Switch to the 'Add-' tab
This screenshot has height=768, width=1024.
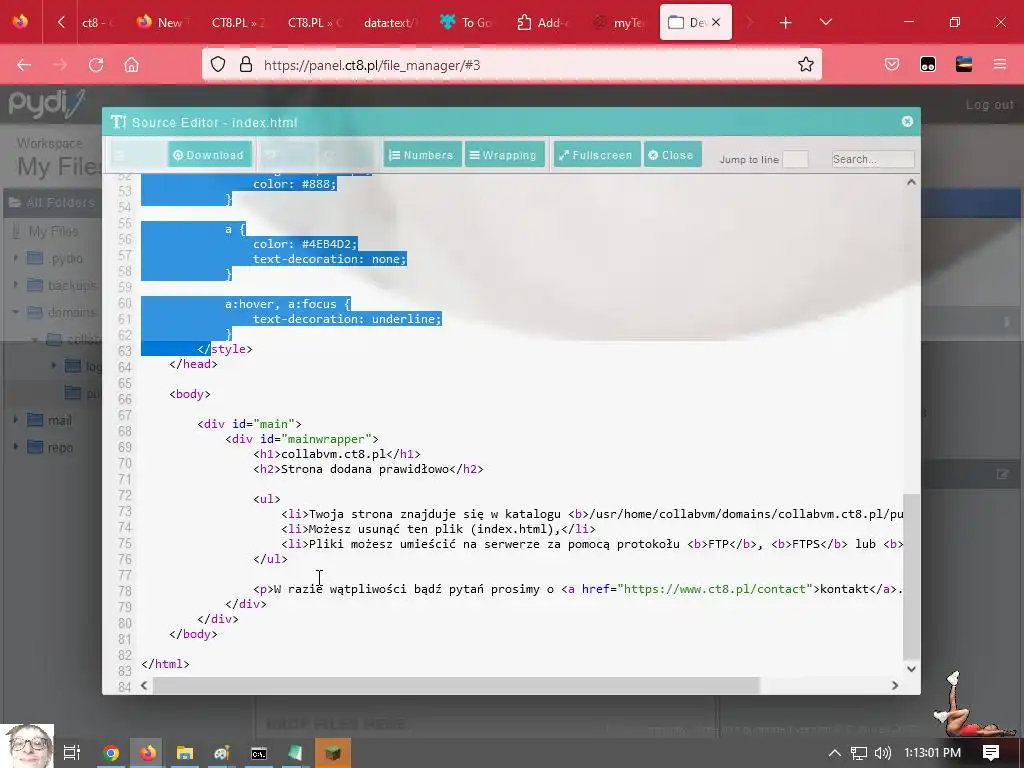tap(543, 23)
